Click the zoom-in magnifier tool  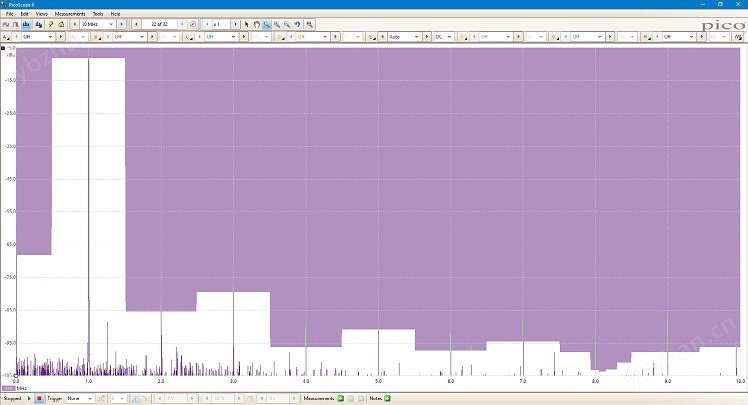click(x=276, y=24)
